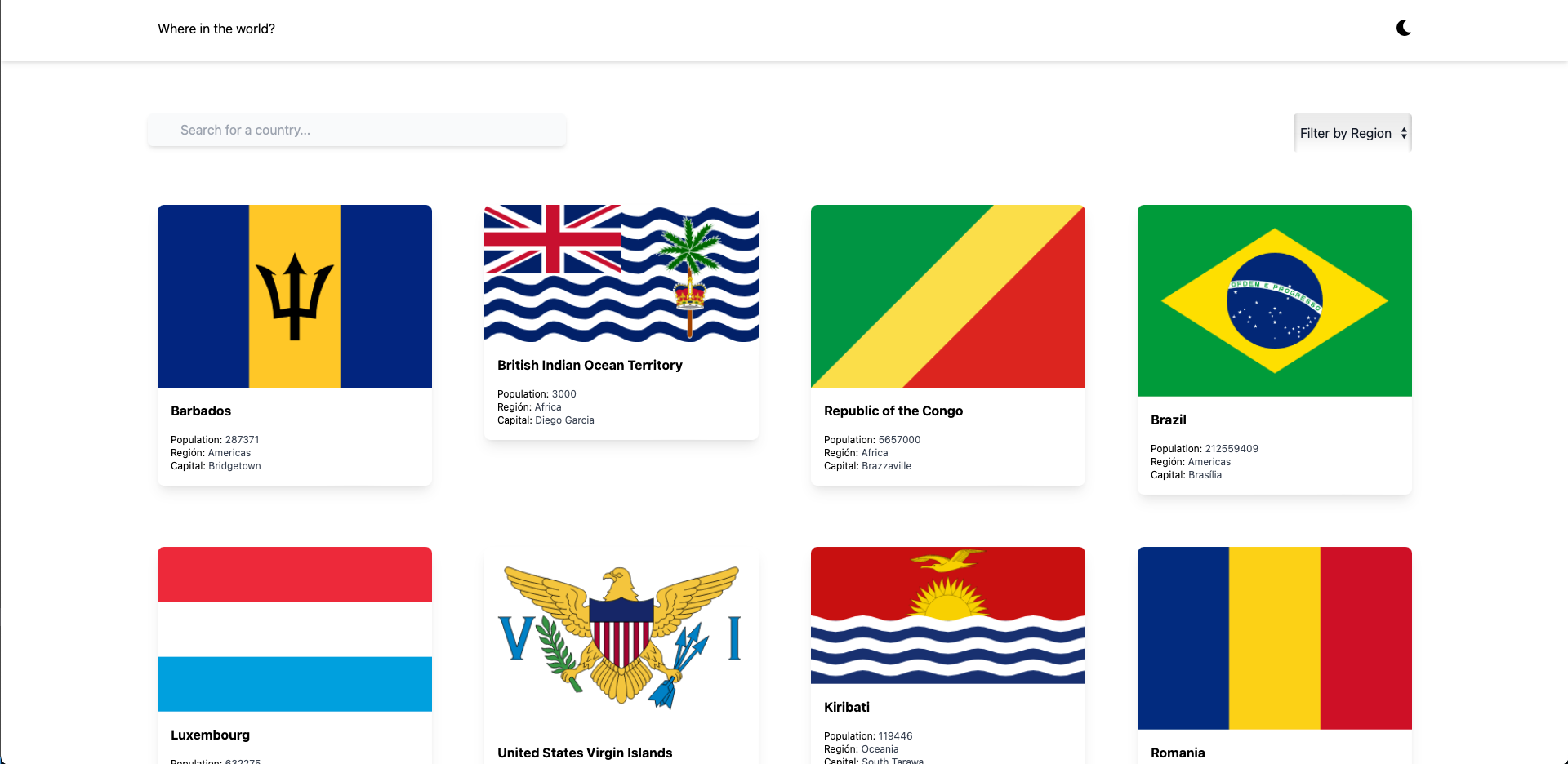This screenshot has width=1568, height=764.
Task: Open the Kiribati country title
Action: (x=847, y=707)
